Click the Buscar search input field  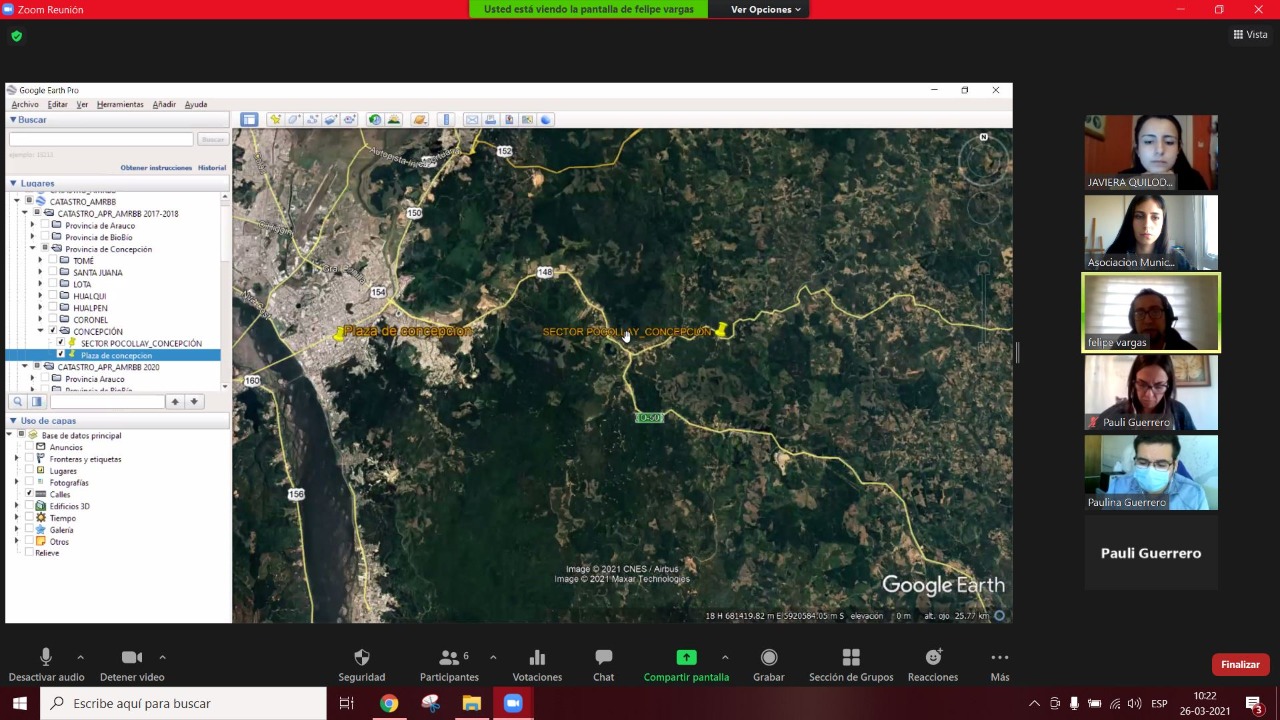click(x=101, y=139)
